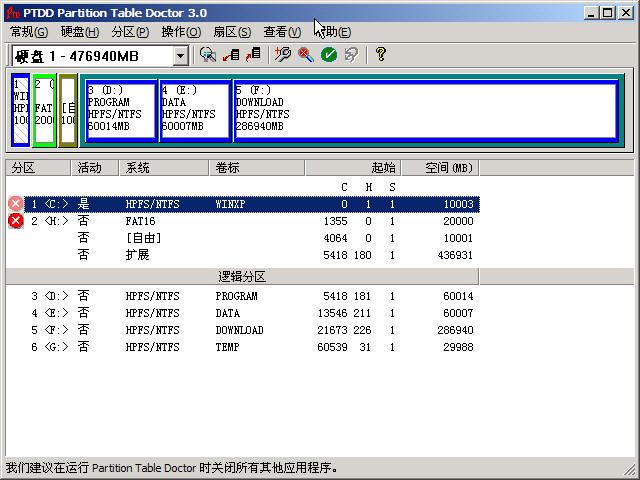Open the 帮助 menu

pyautogui.click(x=332, y=32)
